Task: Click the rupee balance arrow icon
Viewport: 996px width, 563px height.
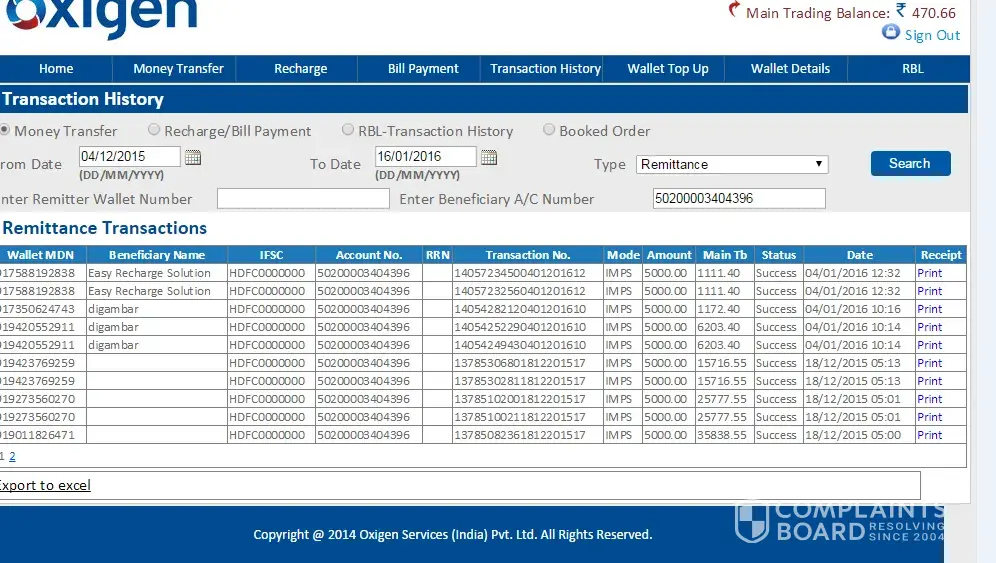Action: 735,11
